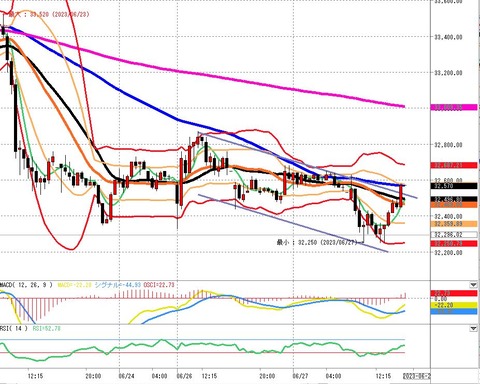Click the 32,200.00 price axis label
This screenshot has width=480, height=384.
coord(449,253)
